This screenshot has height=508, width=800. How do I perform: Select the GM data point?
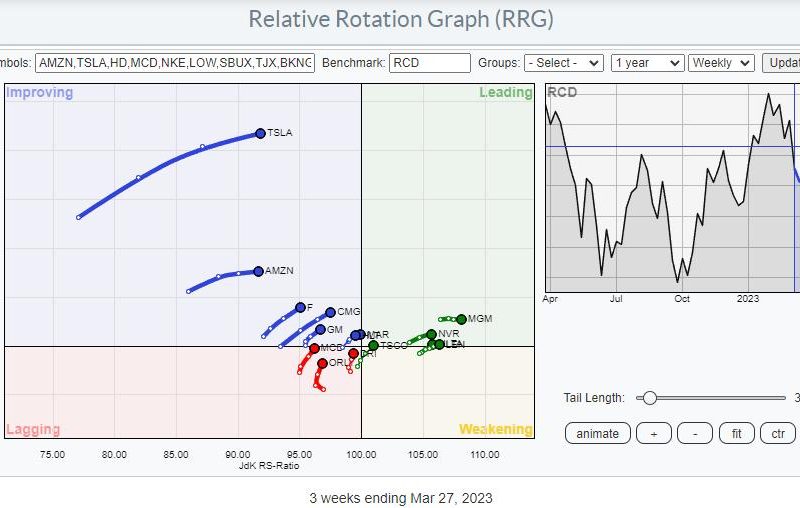[x=320, y=330]
